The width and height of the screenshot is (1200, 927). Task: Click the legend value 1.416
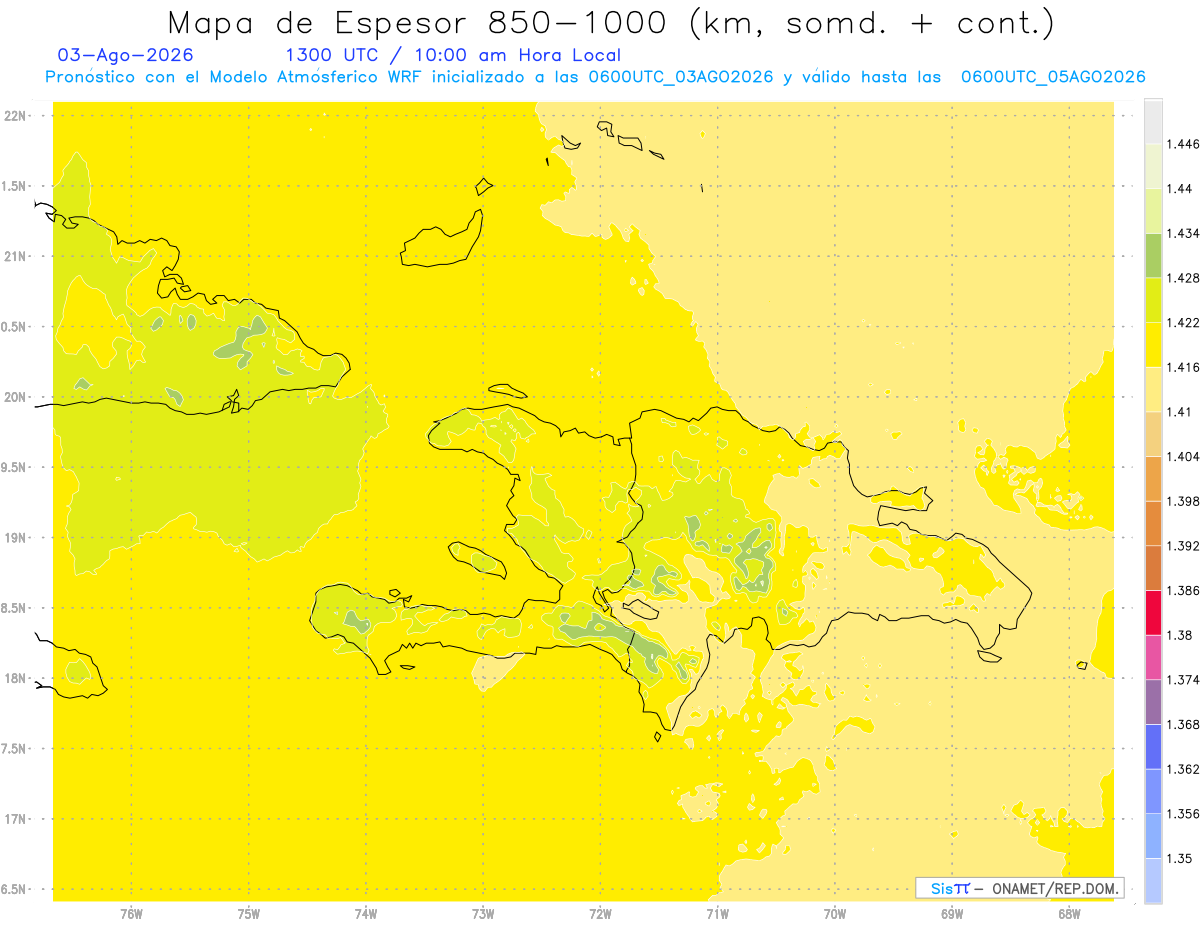pyautogui.click(x=1183, y=367)
